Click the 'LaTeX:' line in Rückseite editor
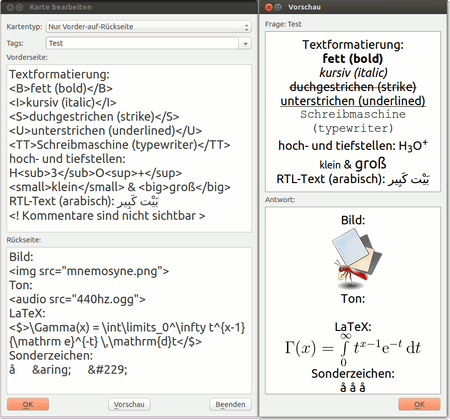Screen dimensions: 450x420 tap(27, 313)
